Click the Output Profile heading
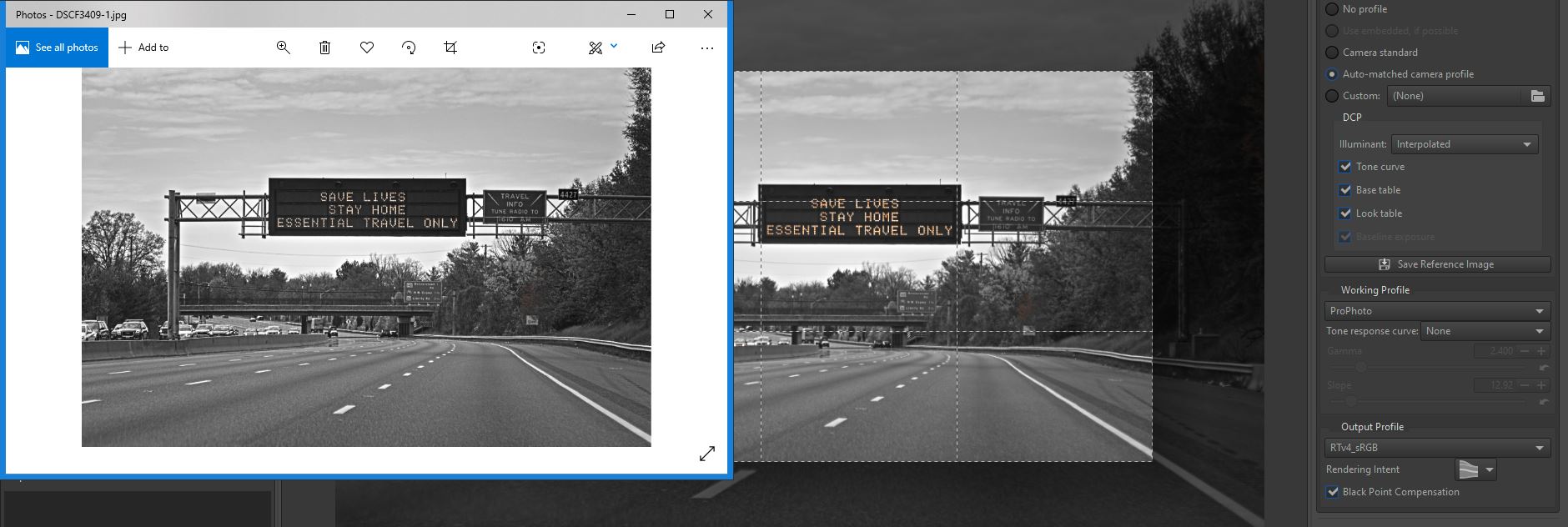The height and width of the screenshot is (527, 1568). coord(1372,427)
